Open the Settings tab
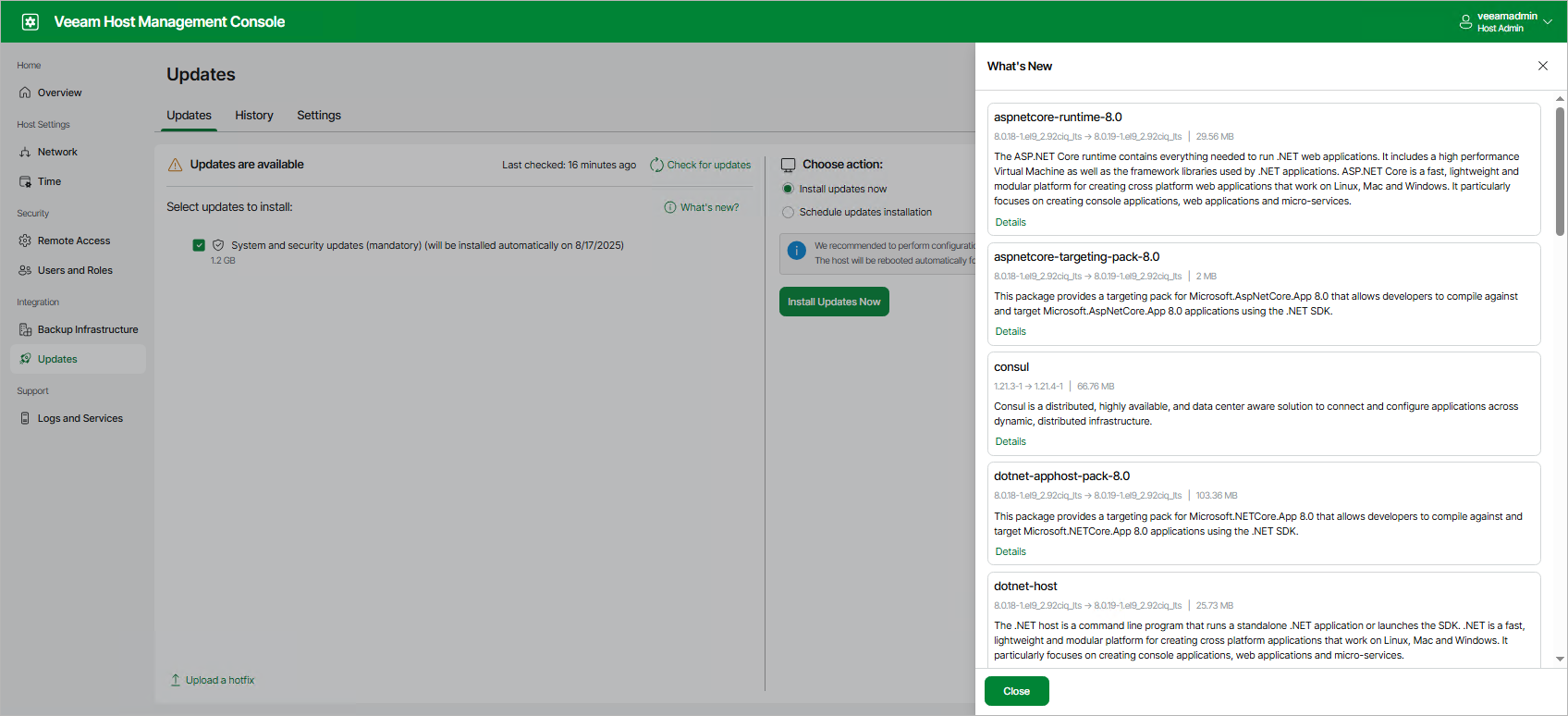Screen dimensions: 1568x716 point(319,116)
